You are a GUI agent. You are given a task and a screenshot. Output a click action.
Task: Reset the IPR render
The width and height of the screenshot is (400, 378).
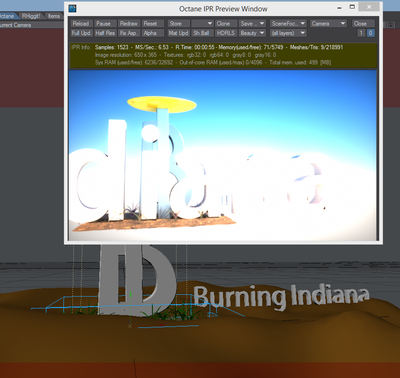[153, 24]
